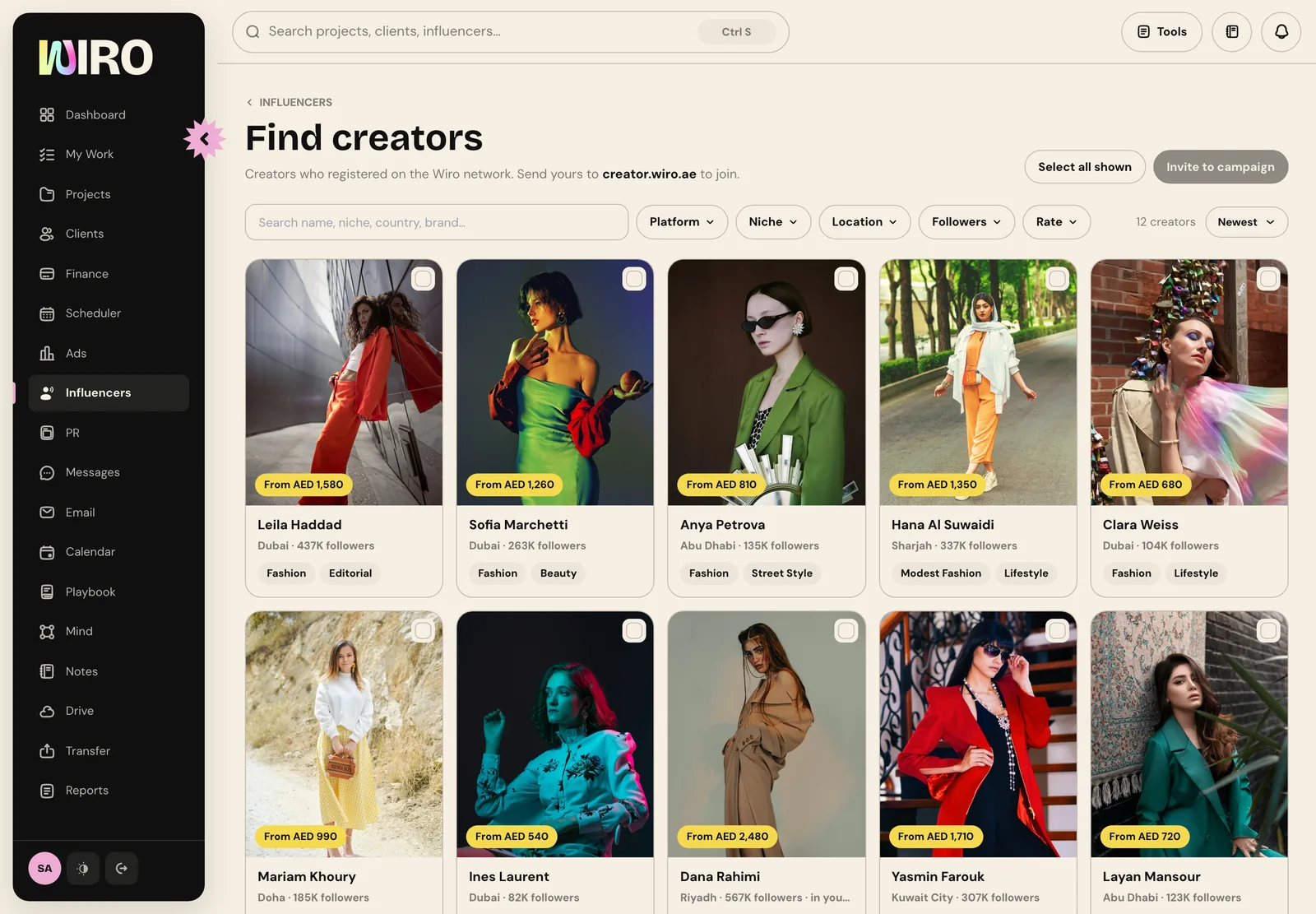Select Sofia Marchetti's card checkbox
The height and width of the screenshot is (914, 1316).
pos(634,279)
